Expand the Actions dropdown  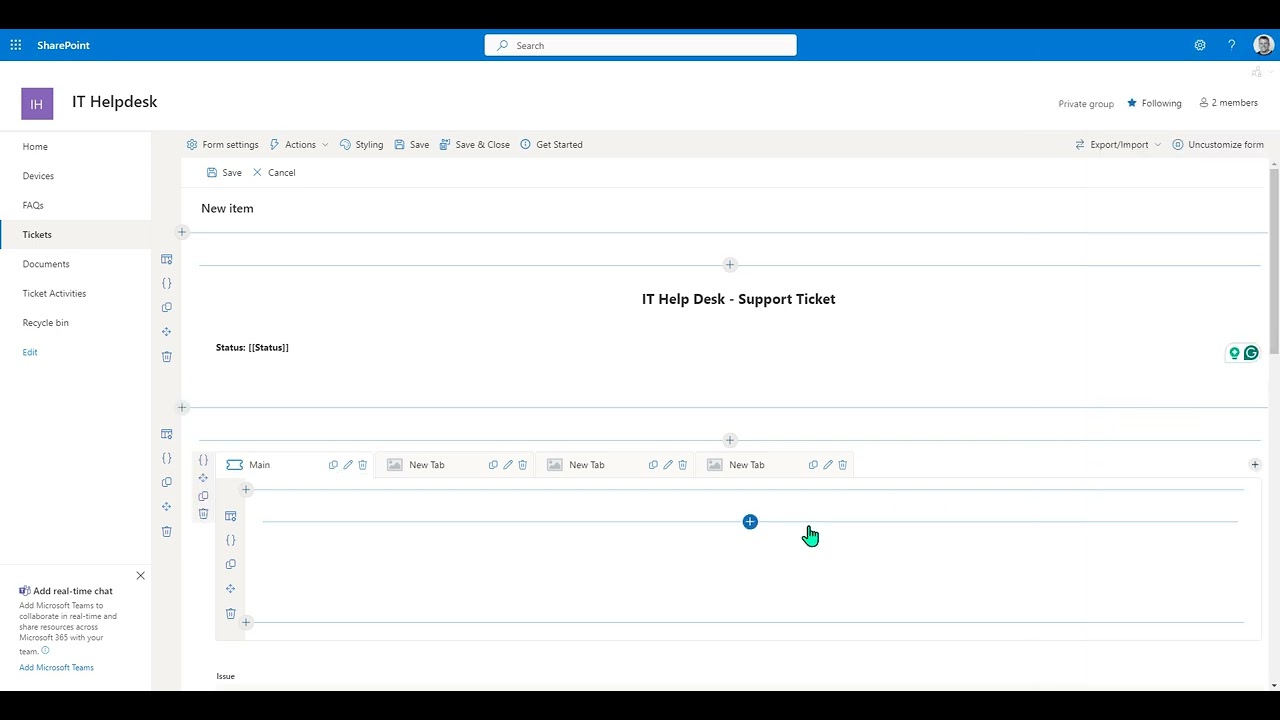point(299,145)
